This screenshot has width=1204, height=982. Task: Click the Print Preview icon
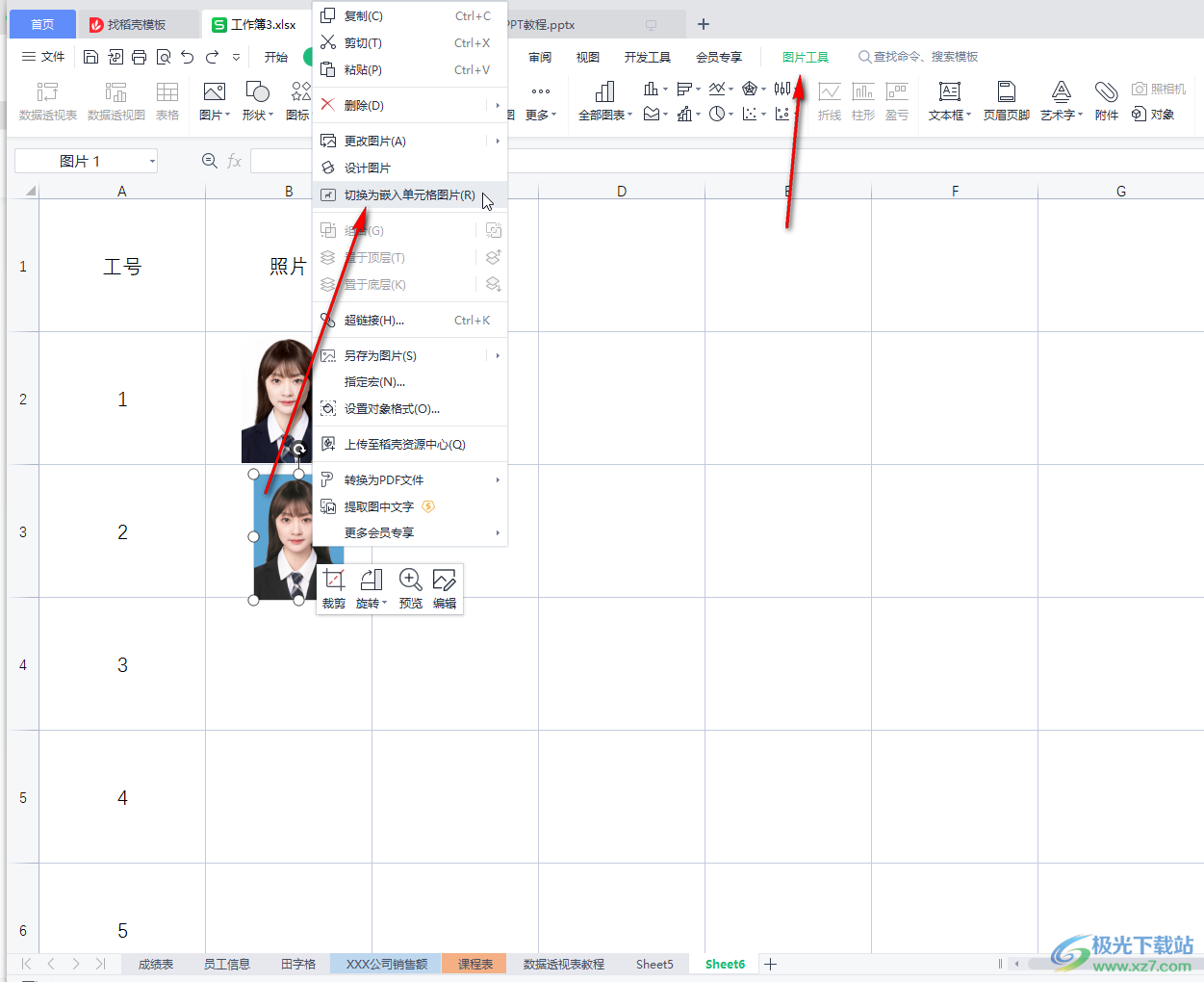(164, 57)
